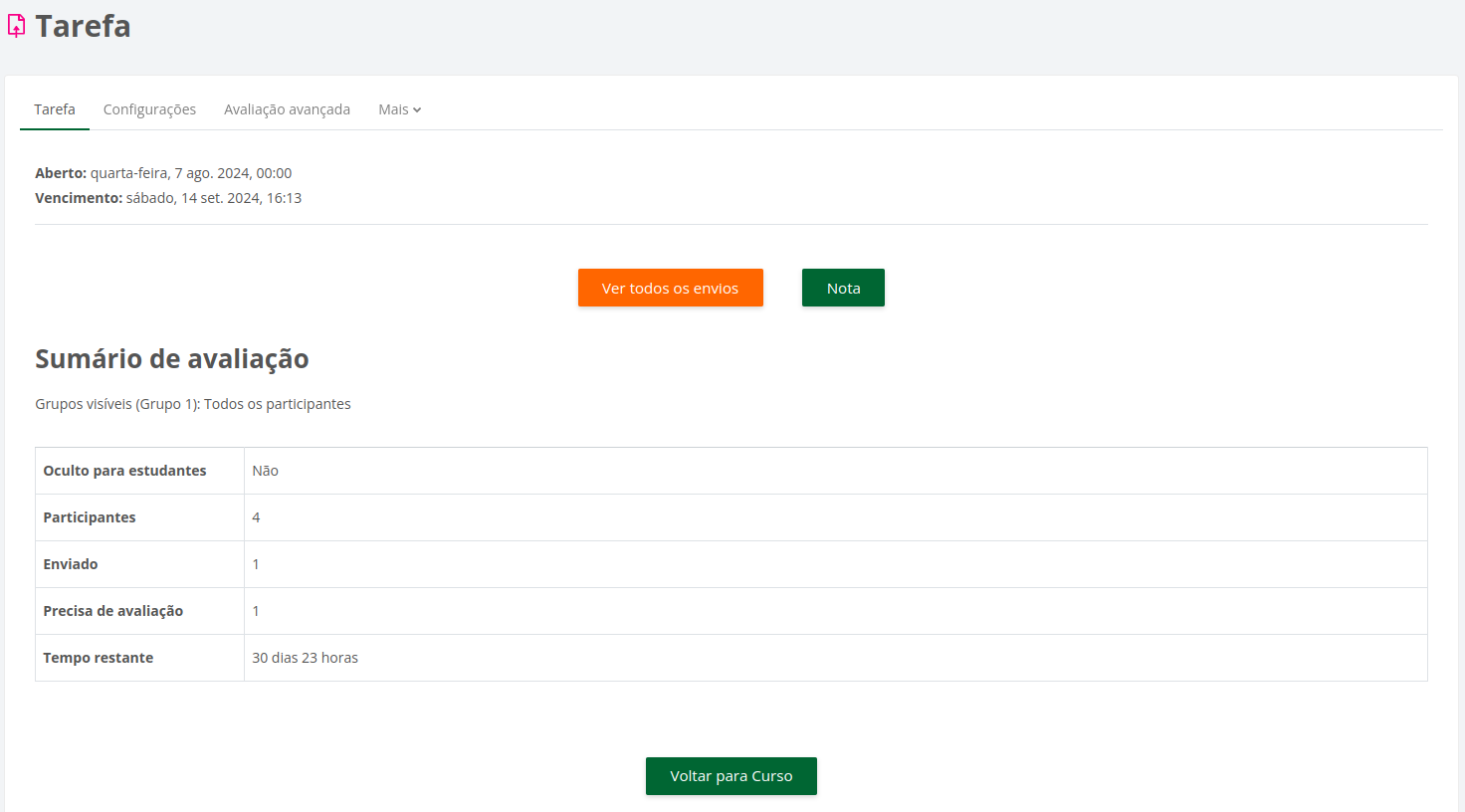
Task: Click the 'Precisa de avaliação' link
Action: coord(256,610)
